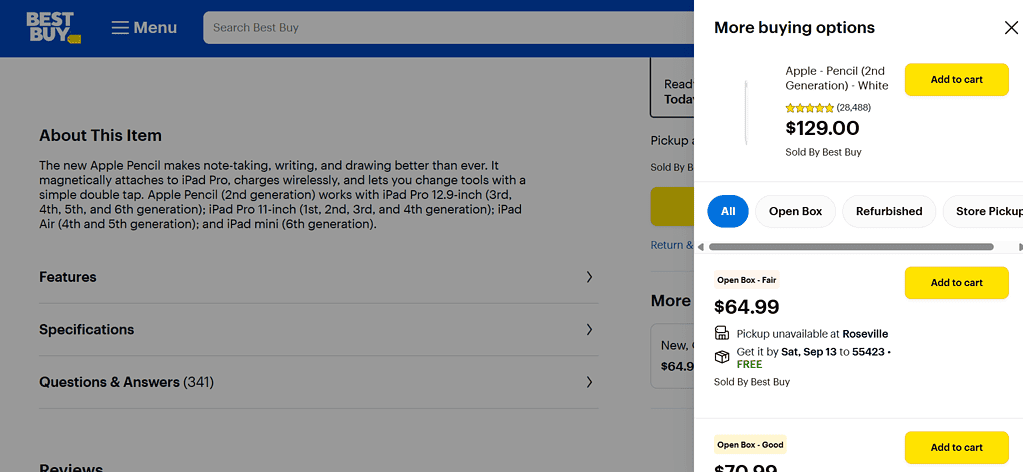The width and height of the screenshot is (1023, 472).
Task: Expand Questions & Answers (341) section
Action: click(318, 382)
